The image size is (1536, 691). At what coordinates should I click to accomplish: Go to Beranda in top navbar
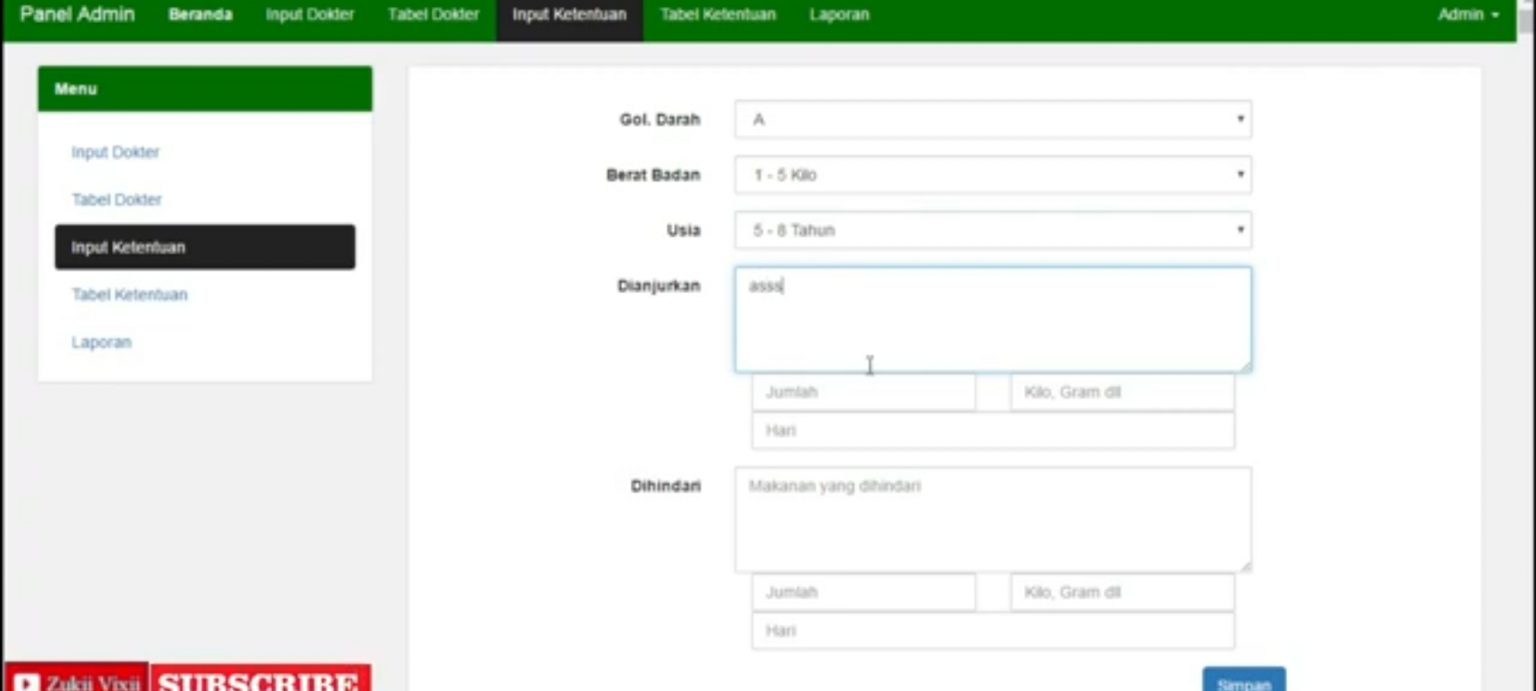point(200,15)
